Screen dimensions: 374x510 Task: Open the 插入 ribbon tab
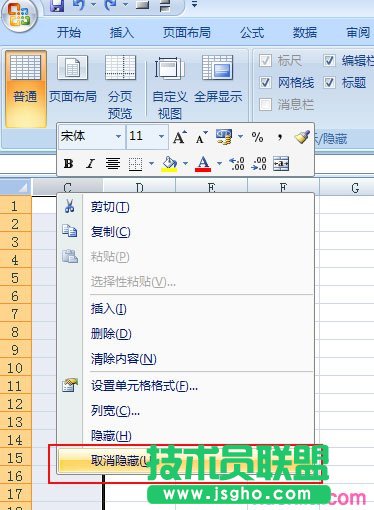click(x=122, y=32)
